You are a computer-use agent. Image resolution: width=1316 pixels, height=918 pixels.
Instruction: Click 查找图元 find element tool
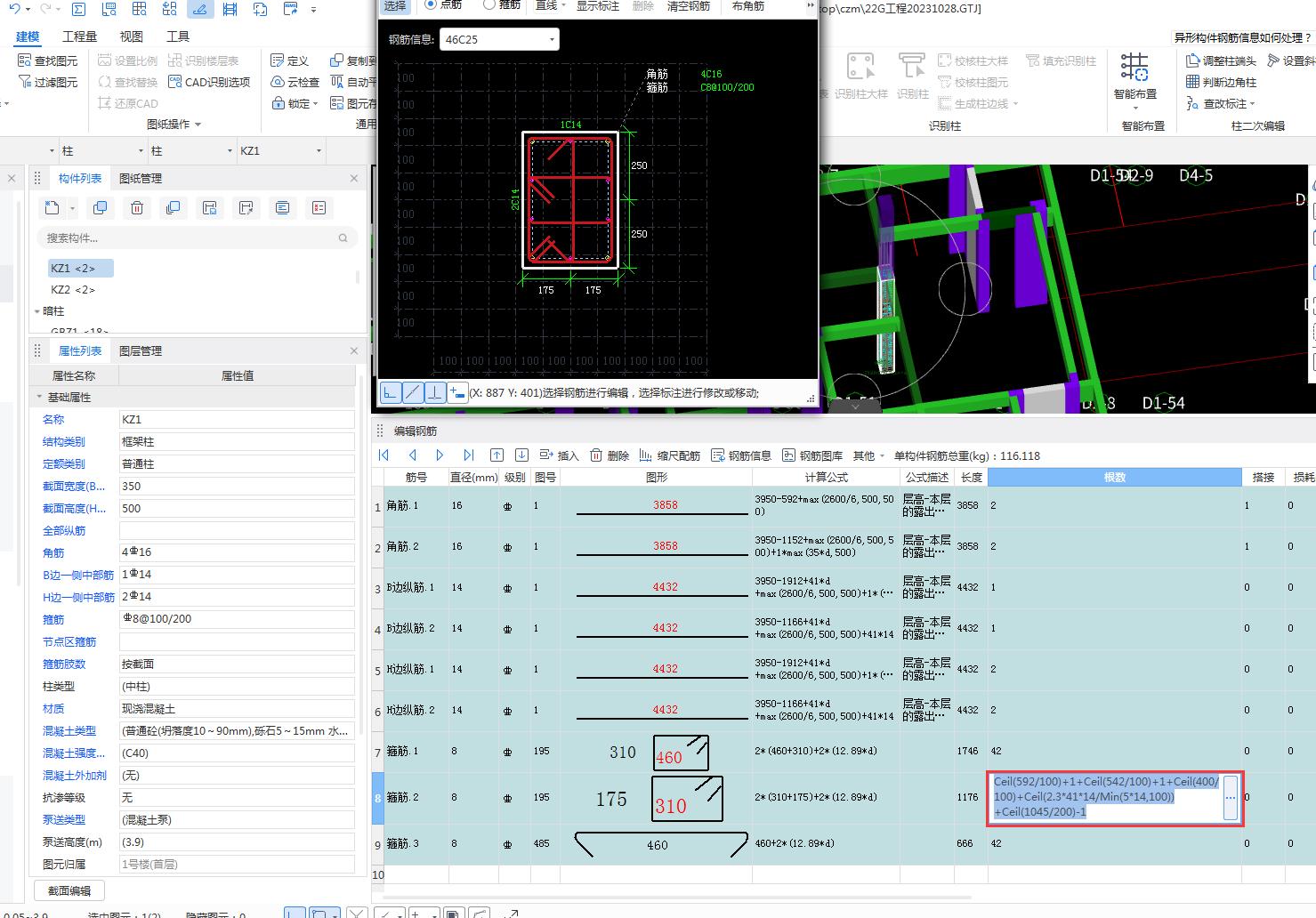[48, 60]
